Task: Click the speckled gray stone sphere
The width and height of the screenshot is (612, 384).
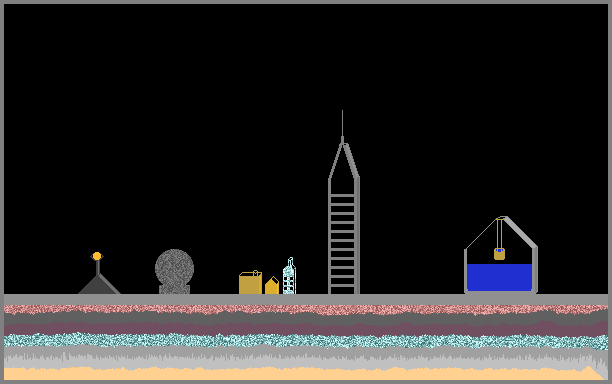Action: click(x=174, y=267)
